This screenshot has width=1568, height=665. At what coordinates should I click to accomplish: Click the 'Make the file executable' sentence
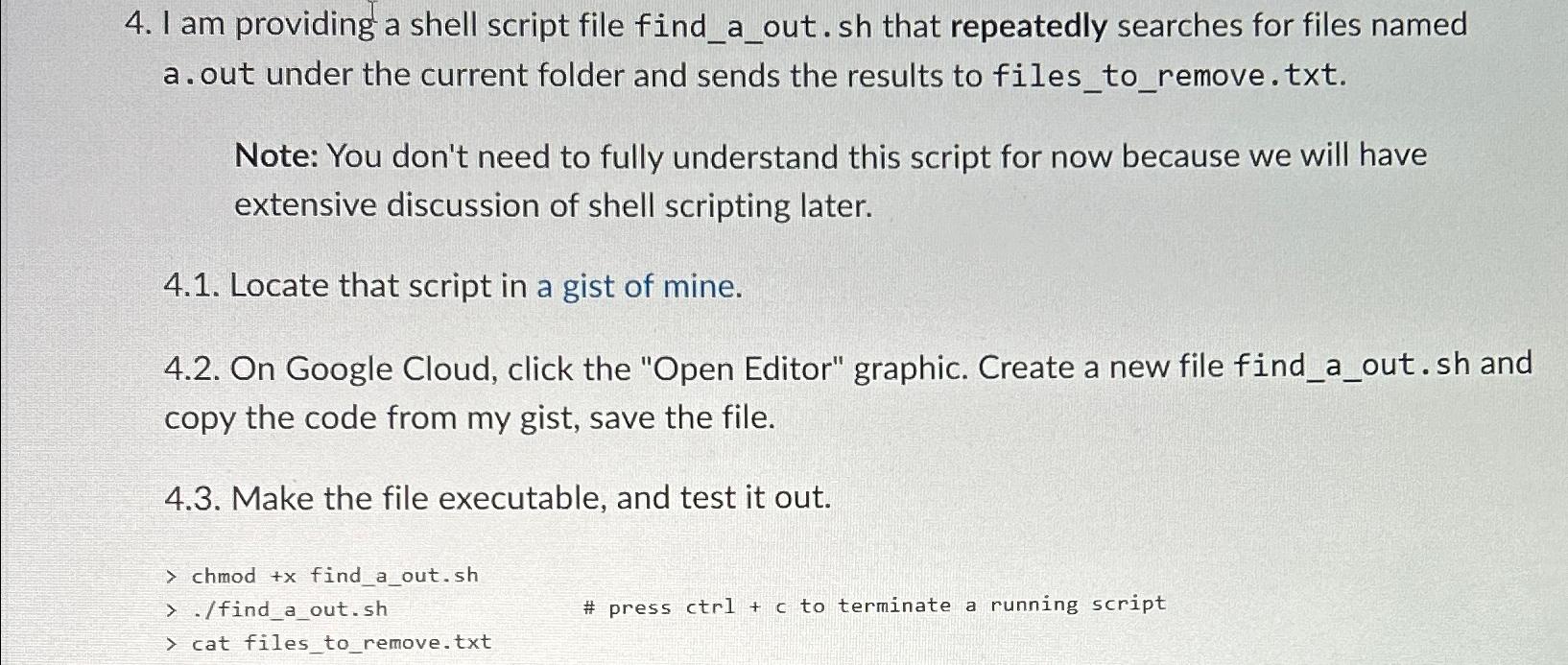[532, 498]
